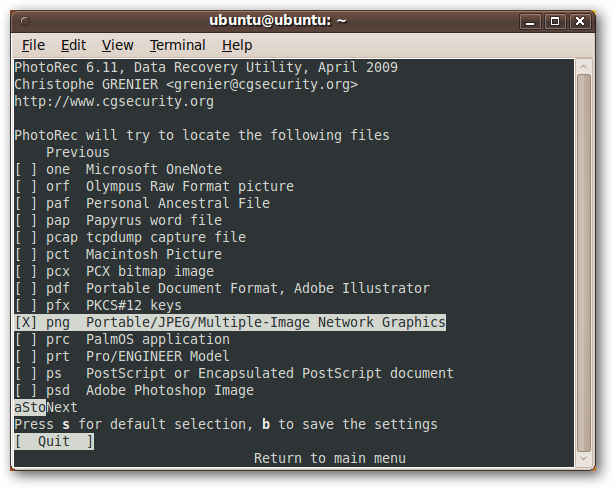Click Previous to scroll the file list up

pos(77,152)
